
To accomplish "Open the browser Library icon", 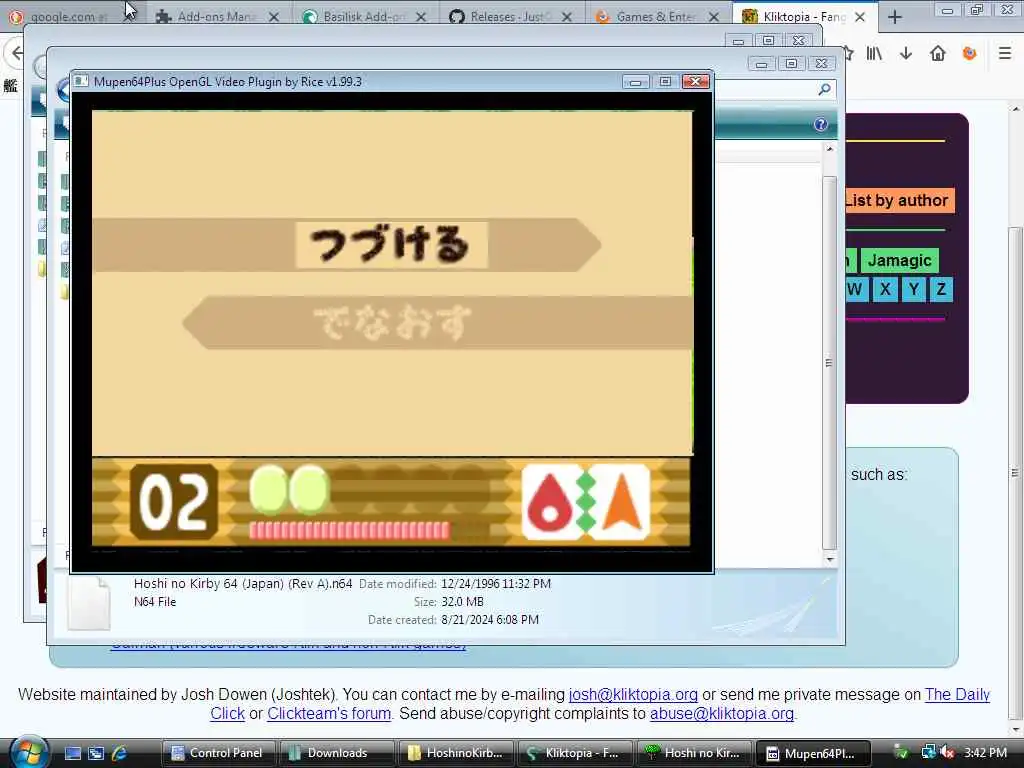I will (x=874, y=54).
